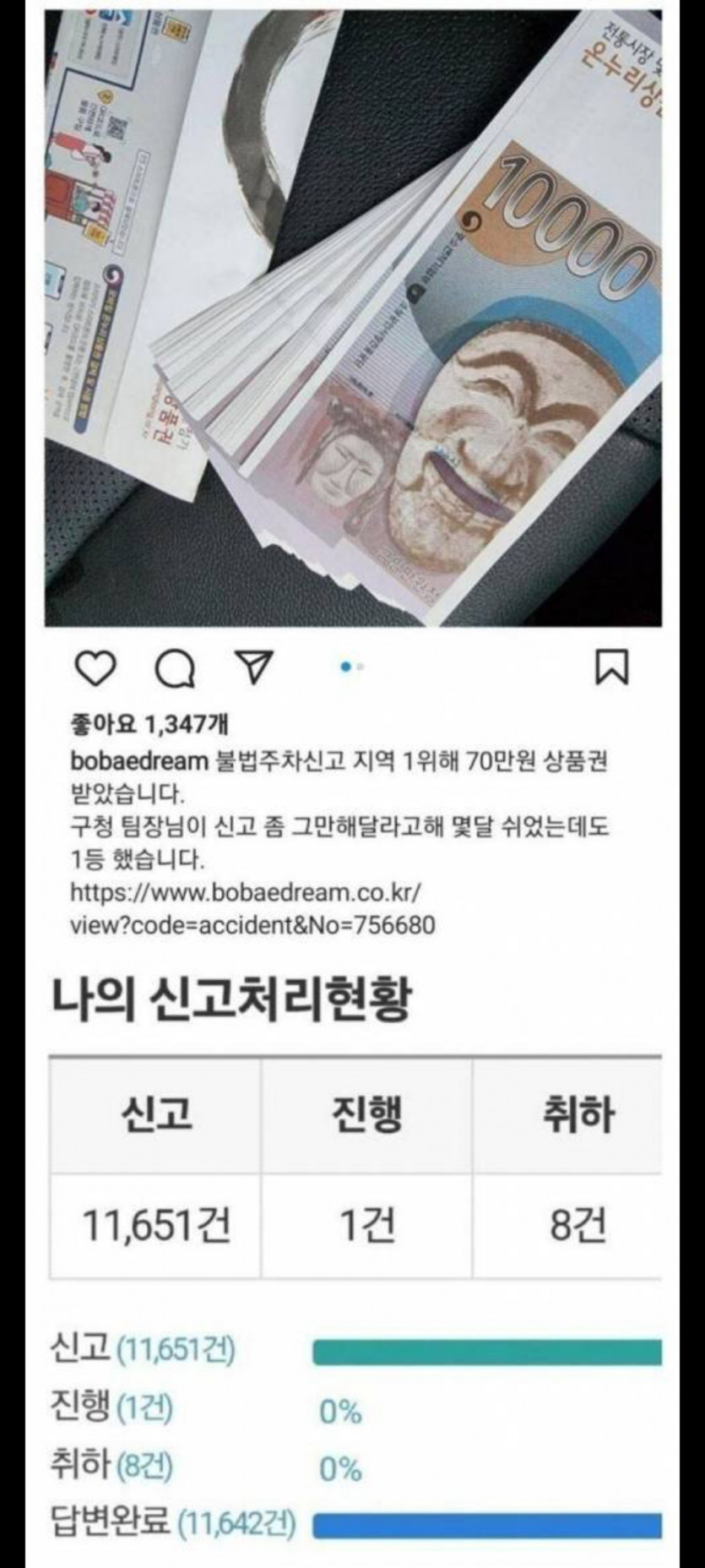Open the bobaedream username
The height and width of the screenshot is (1568, 705).
138,761
